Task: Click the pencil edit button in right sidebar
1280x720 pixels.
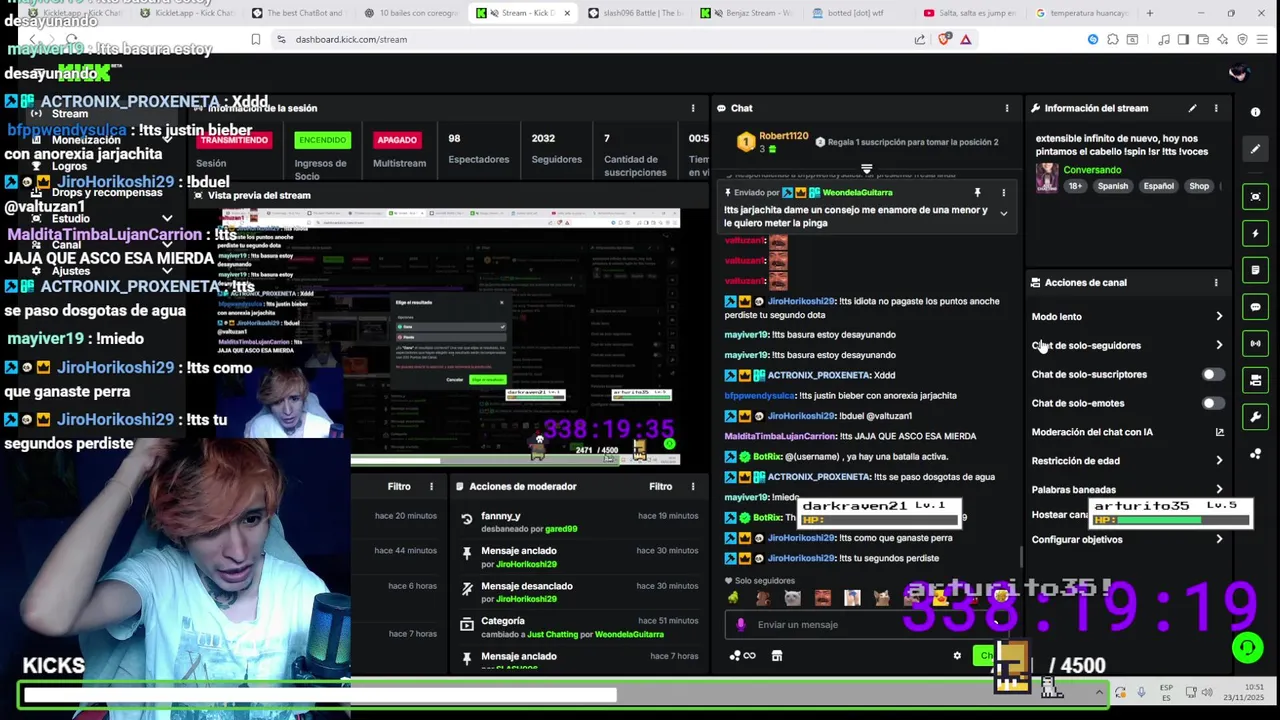Action: pyautogui.click(x=1256, y=150)
